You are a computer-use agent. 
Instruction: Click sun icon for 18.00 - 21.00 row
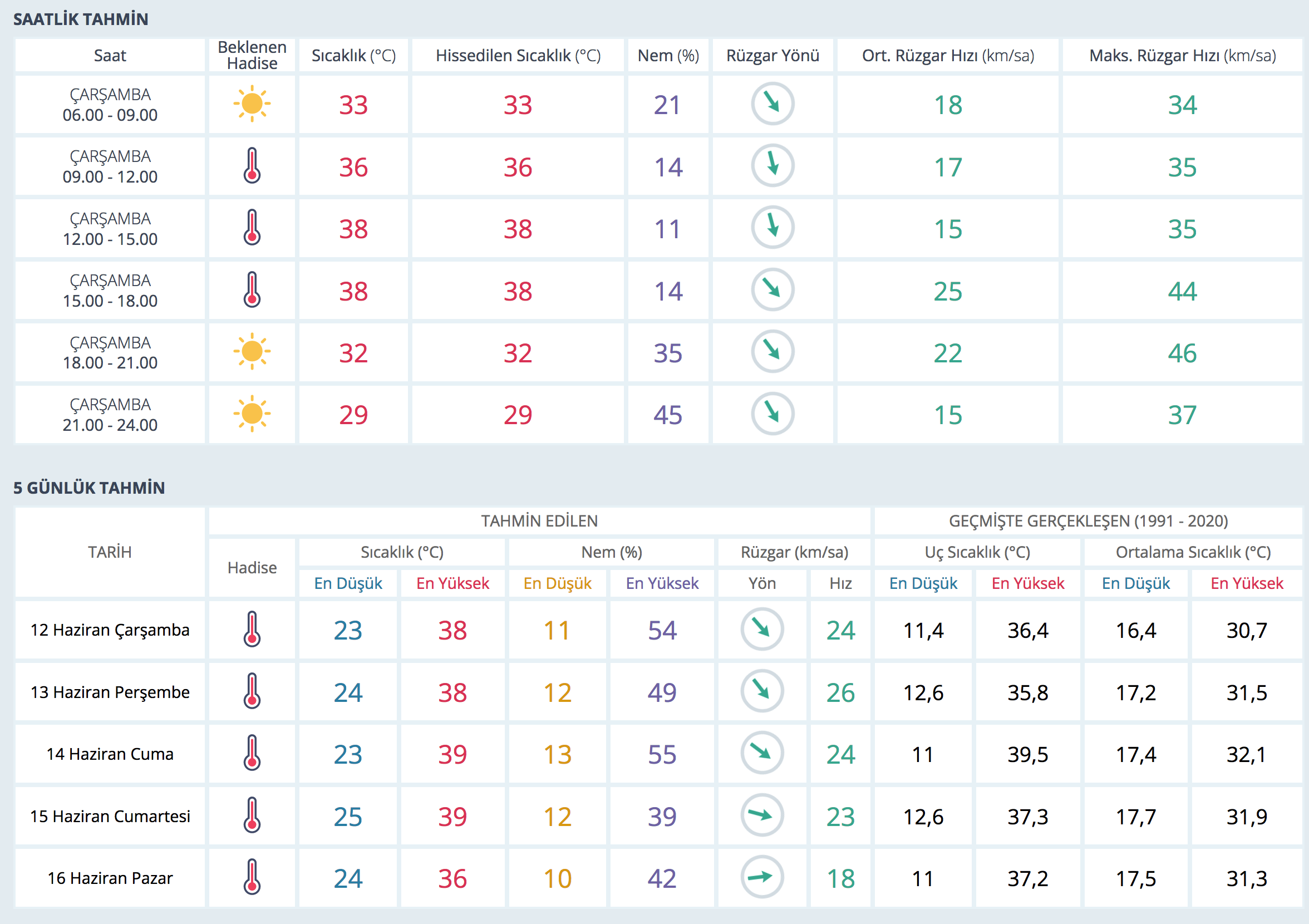coord(252,351)
